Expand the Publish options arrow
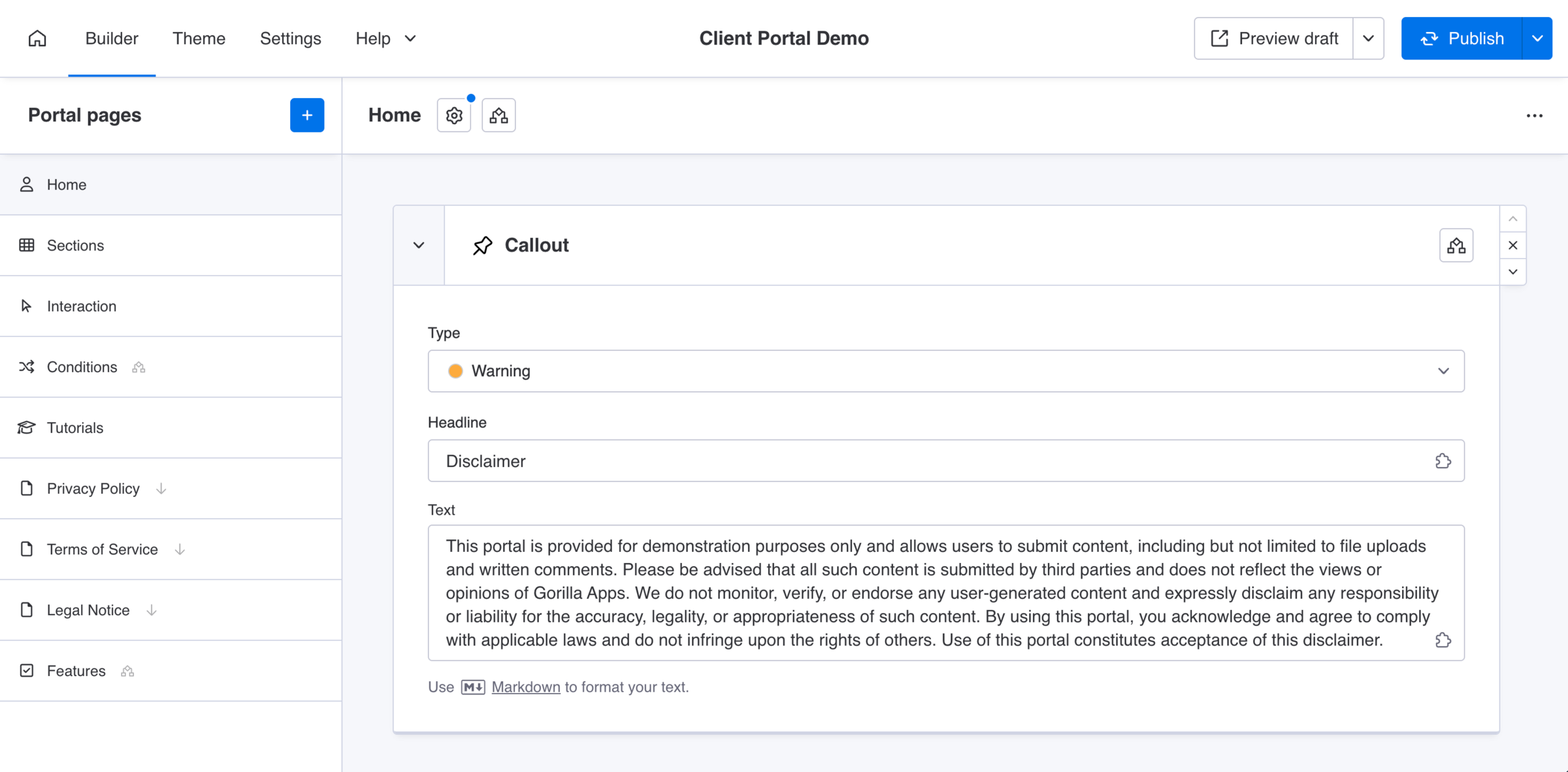1568x772 pixels. click(1537, 39)
